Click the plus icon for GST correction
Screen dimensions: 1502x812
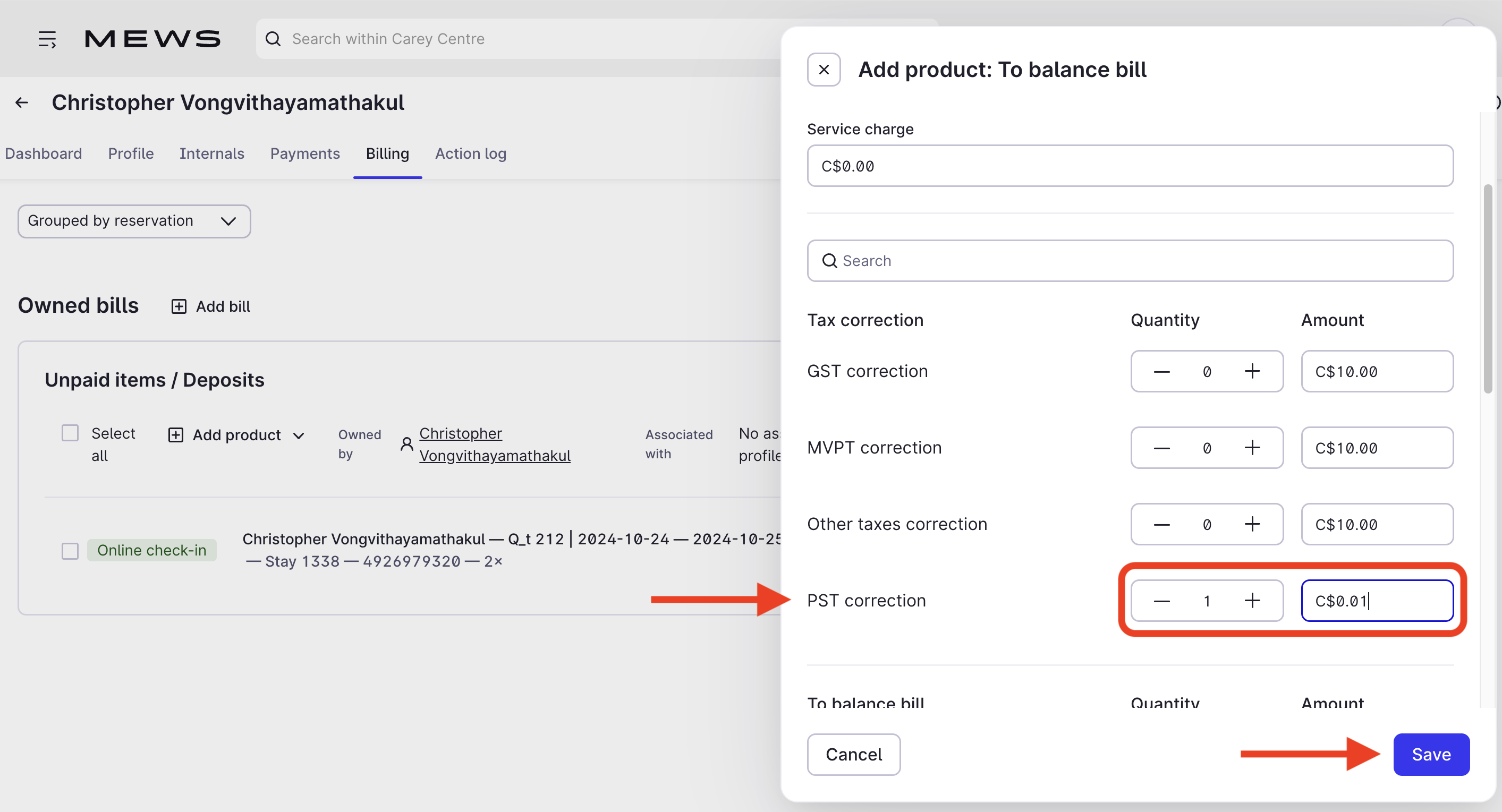(1252, 371)
